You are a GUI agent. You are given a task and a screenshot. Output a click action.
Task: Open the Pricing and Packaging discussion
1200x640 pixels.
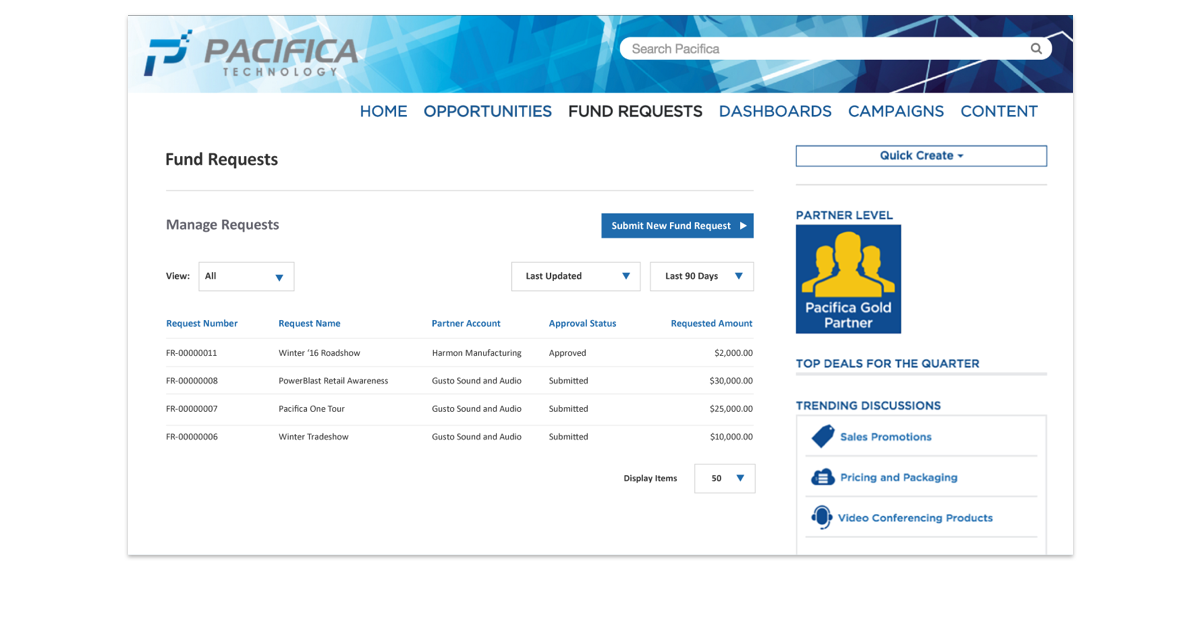tap(899, 477)
